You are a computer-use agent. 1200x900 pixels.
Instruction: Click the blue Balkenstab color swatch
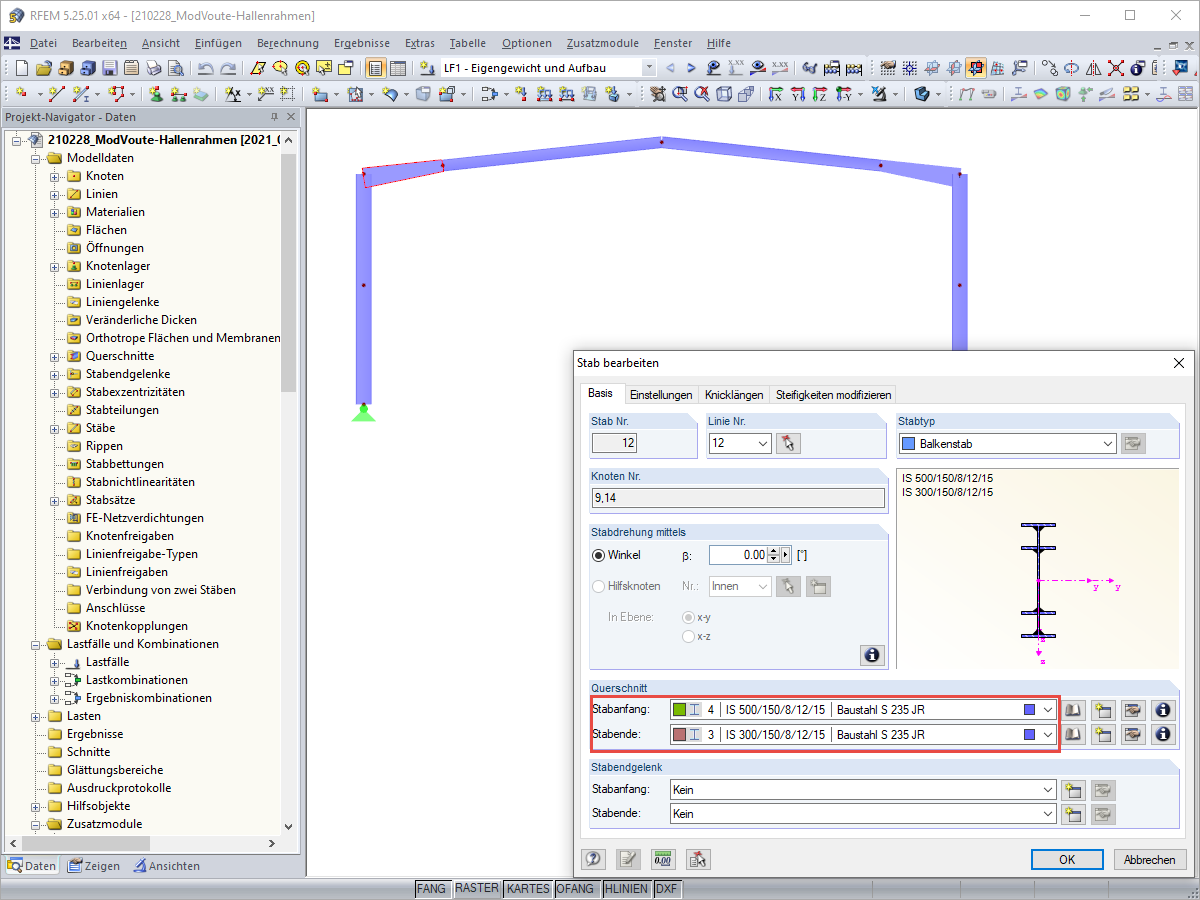click(x=908, y=443)
